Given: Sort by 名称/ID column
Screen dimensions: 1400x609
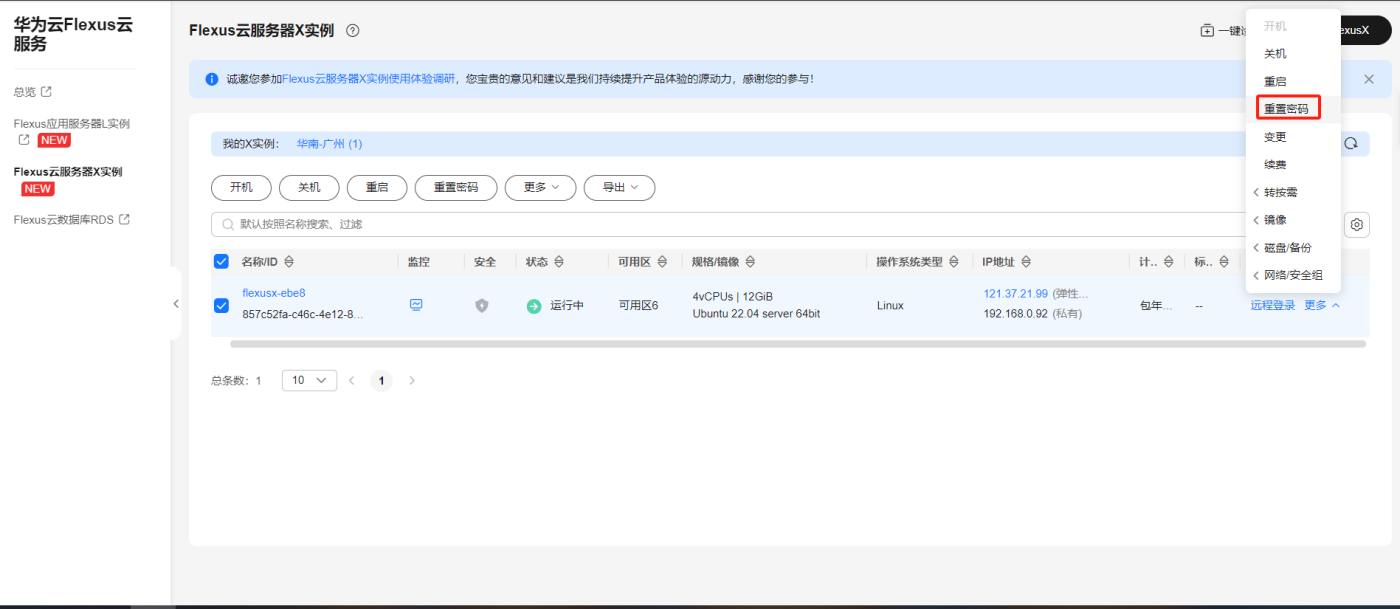Looking at the screenshot, I should (289, 262).
